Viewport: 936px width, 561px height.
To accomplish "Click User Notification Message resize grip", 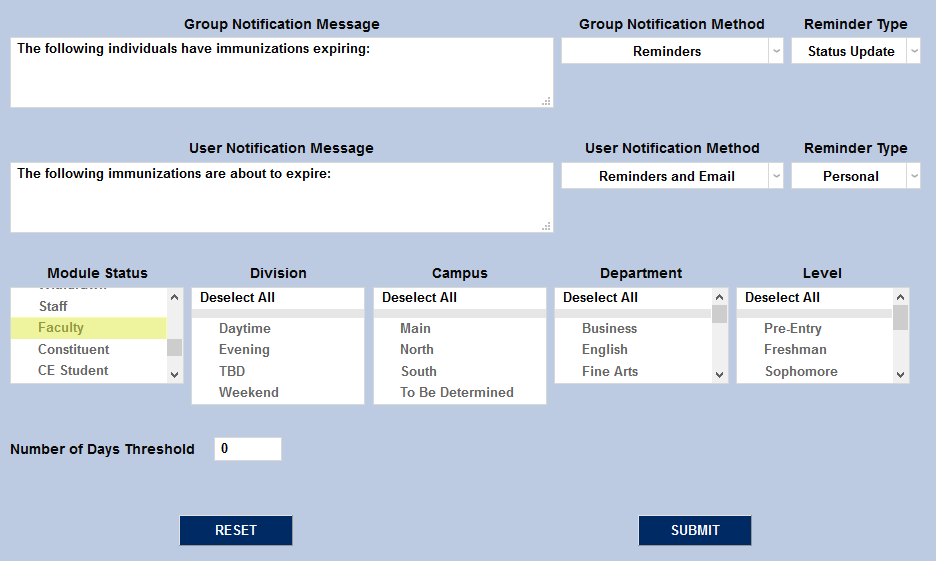I will click(546, 226).
